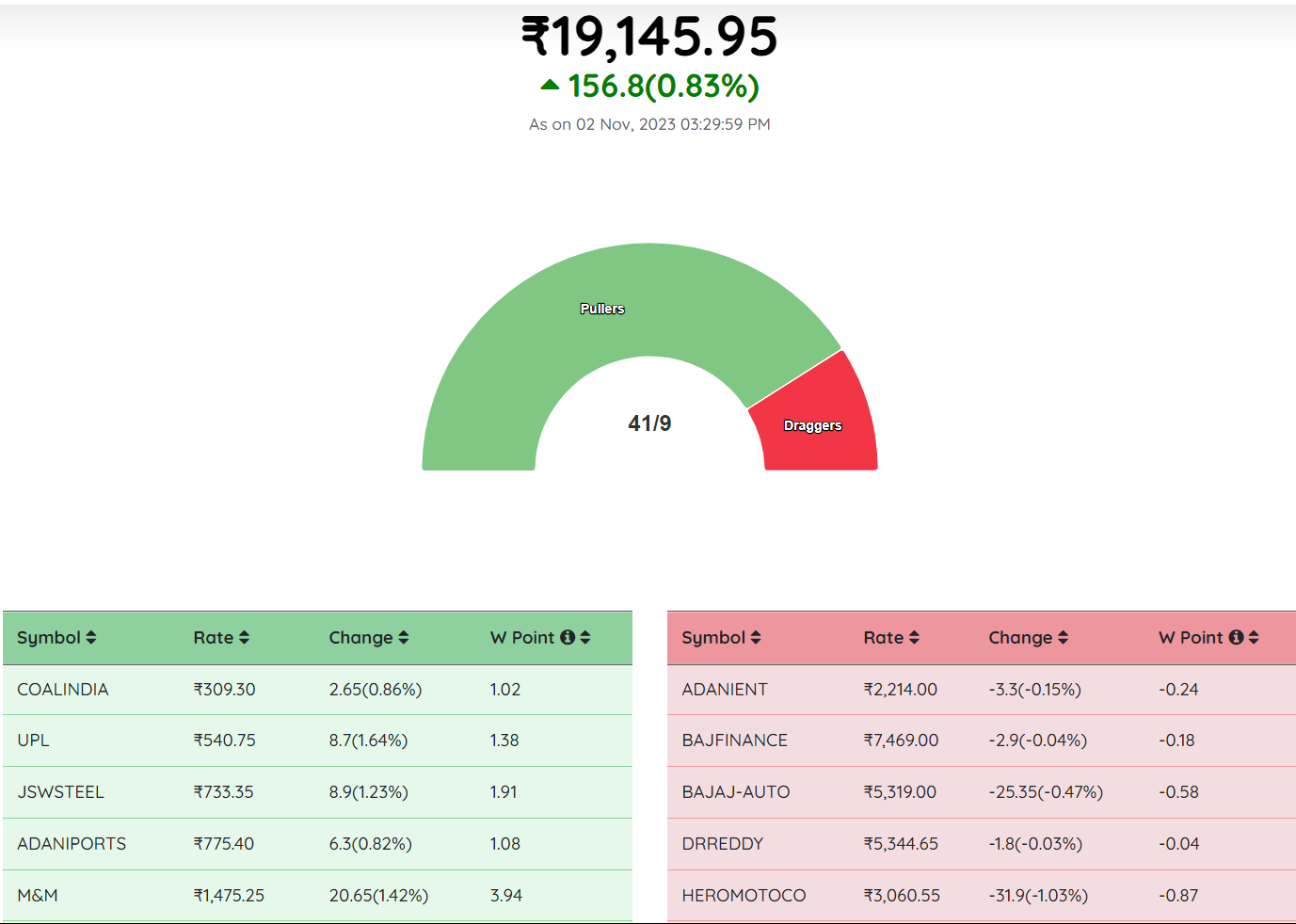Select ADANIENT symbol
The height and width of the screenshot is (924, 1296).
pyautogui.click(x=725, y=690)
